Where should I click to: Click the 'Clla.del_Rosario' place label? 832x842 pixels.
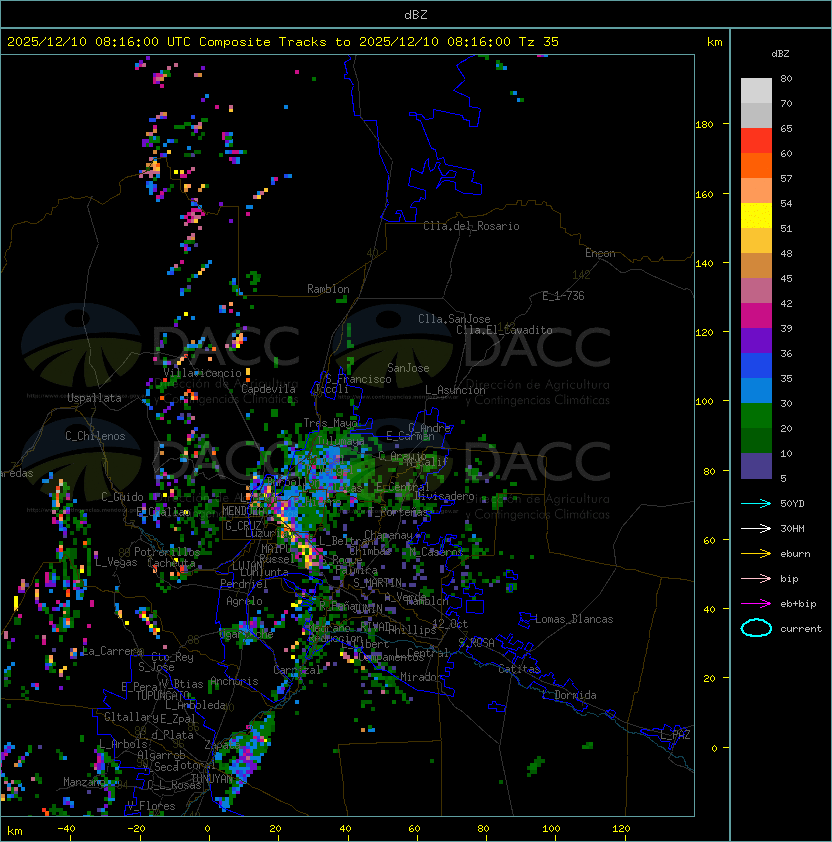(471, 226)
